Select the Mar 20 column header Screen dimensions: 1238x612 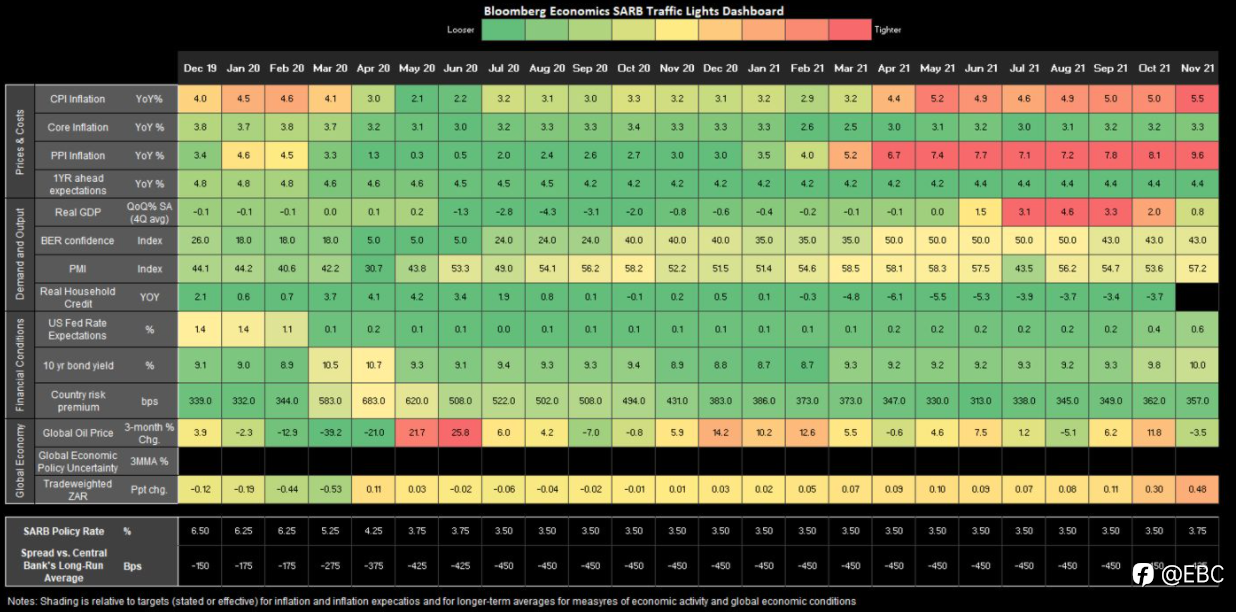pos(330,68)
